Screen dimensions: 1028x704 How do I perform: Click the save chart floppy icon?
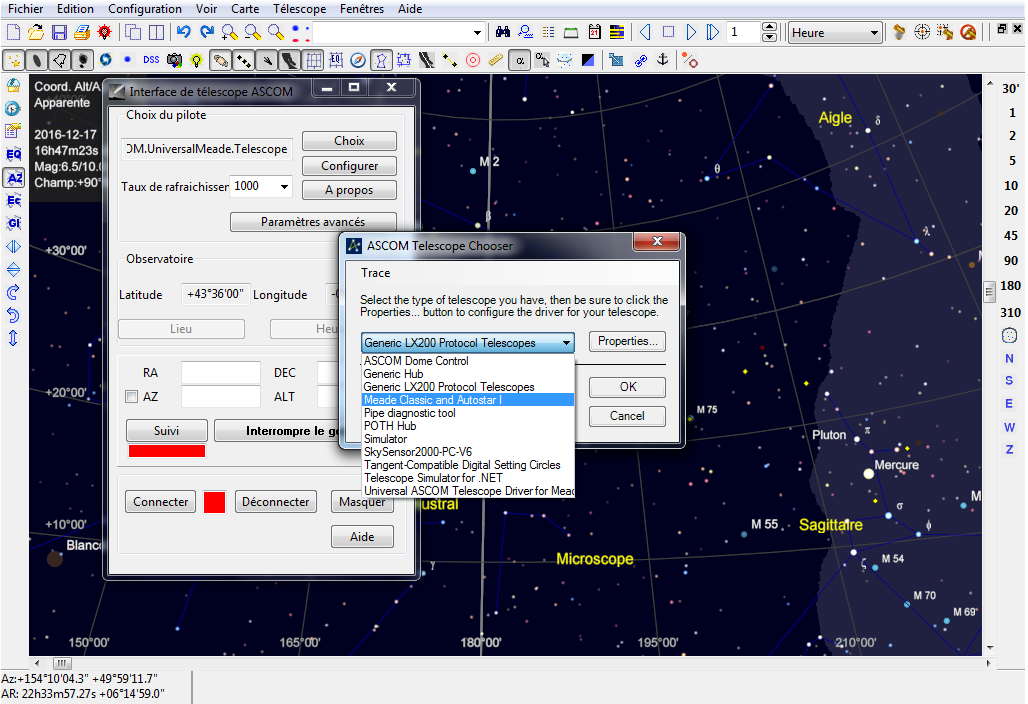coord(60,33)
